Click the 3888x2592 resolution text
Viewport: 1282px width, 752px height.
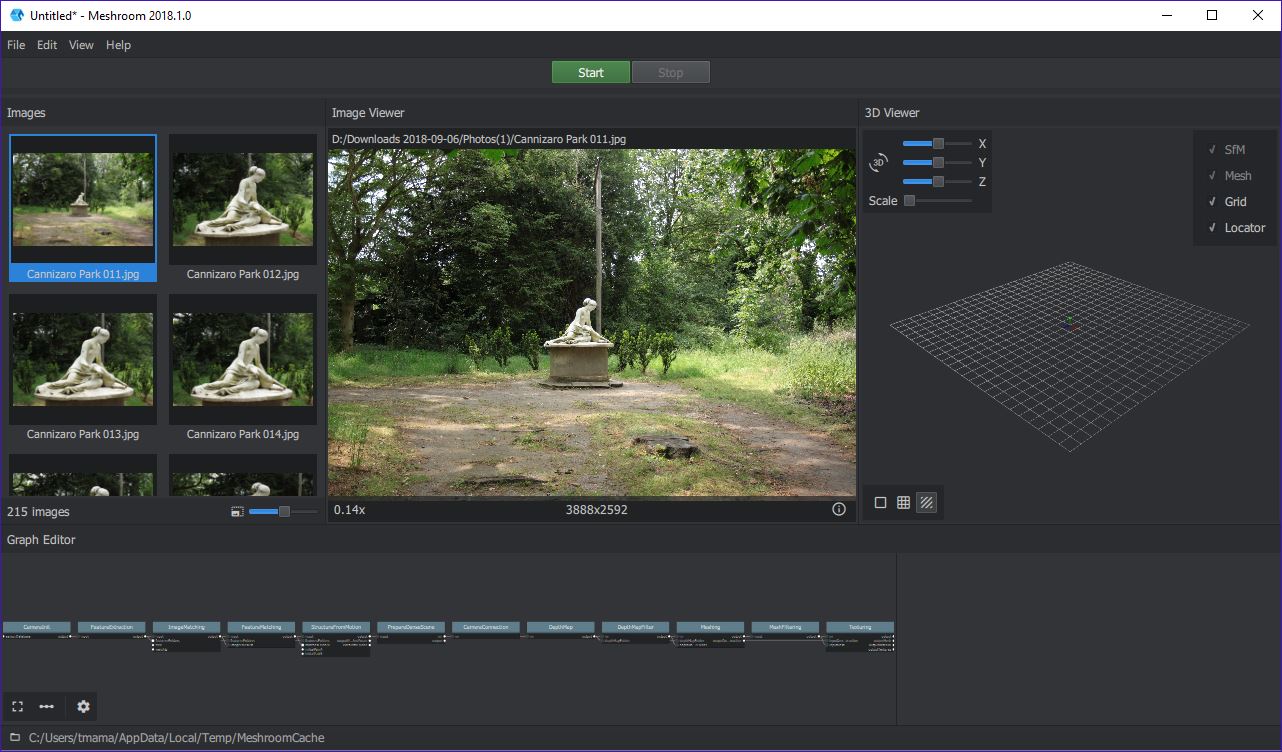click(597, 510)
